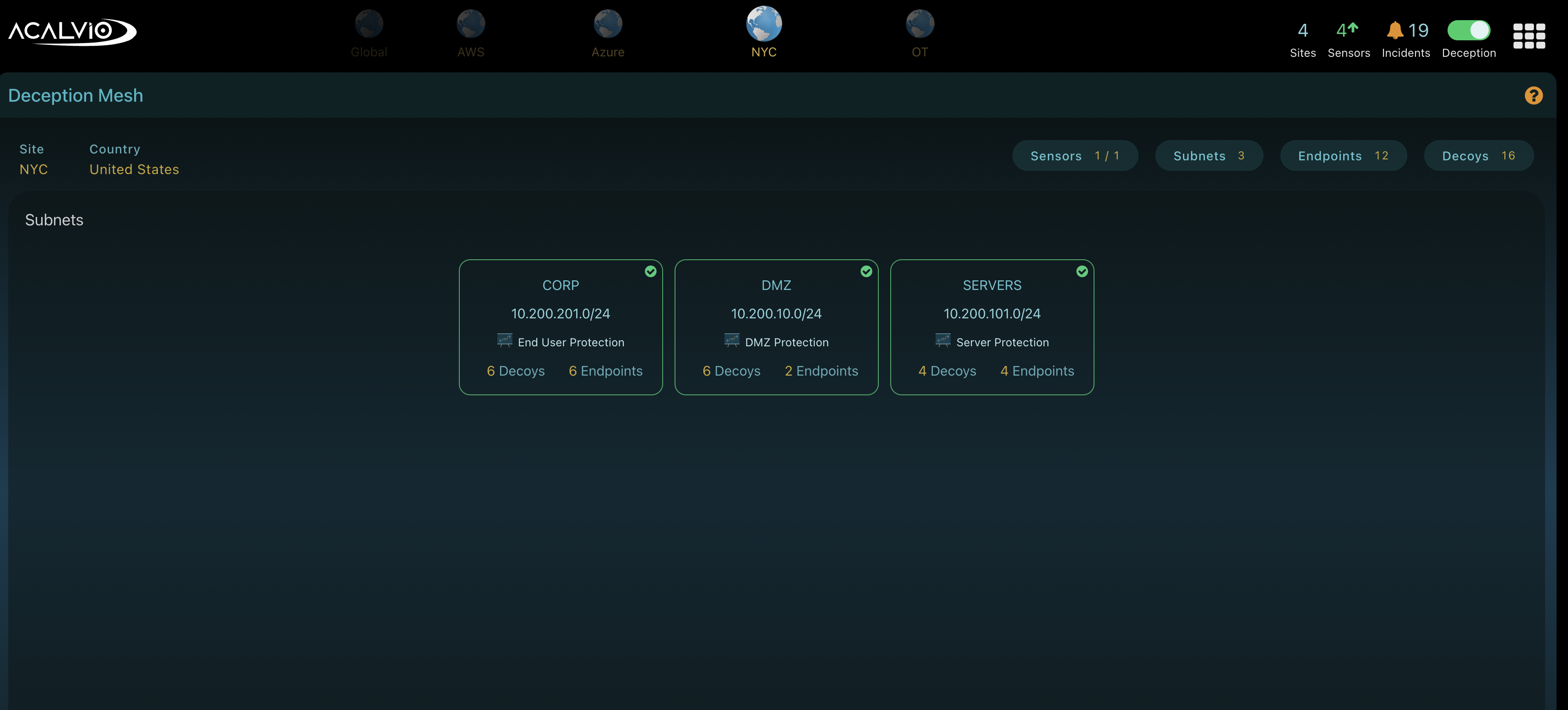Viewport: 1568px width, 710px height.
Task: Click the Server Protection playbook icon
Action: click(943, 340)
